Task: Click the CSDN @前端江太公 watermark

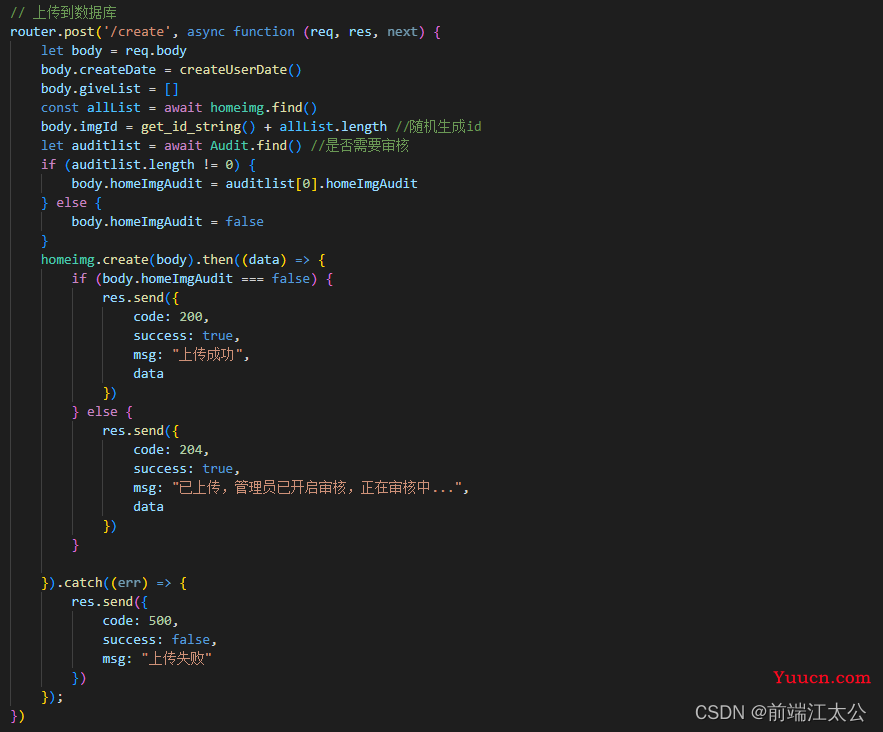Action: click(780, 712)
